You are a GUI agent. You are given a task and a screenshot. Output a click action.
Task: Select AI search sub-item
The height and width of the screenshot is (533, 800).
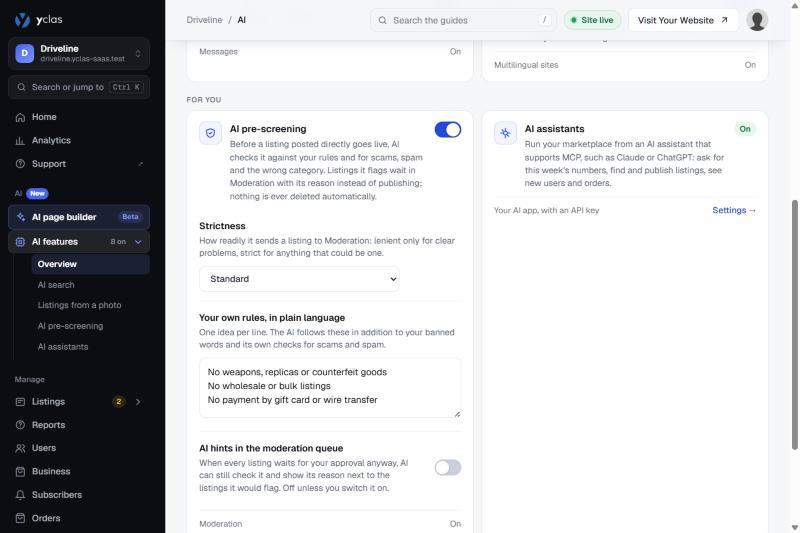coord(91,285)
